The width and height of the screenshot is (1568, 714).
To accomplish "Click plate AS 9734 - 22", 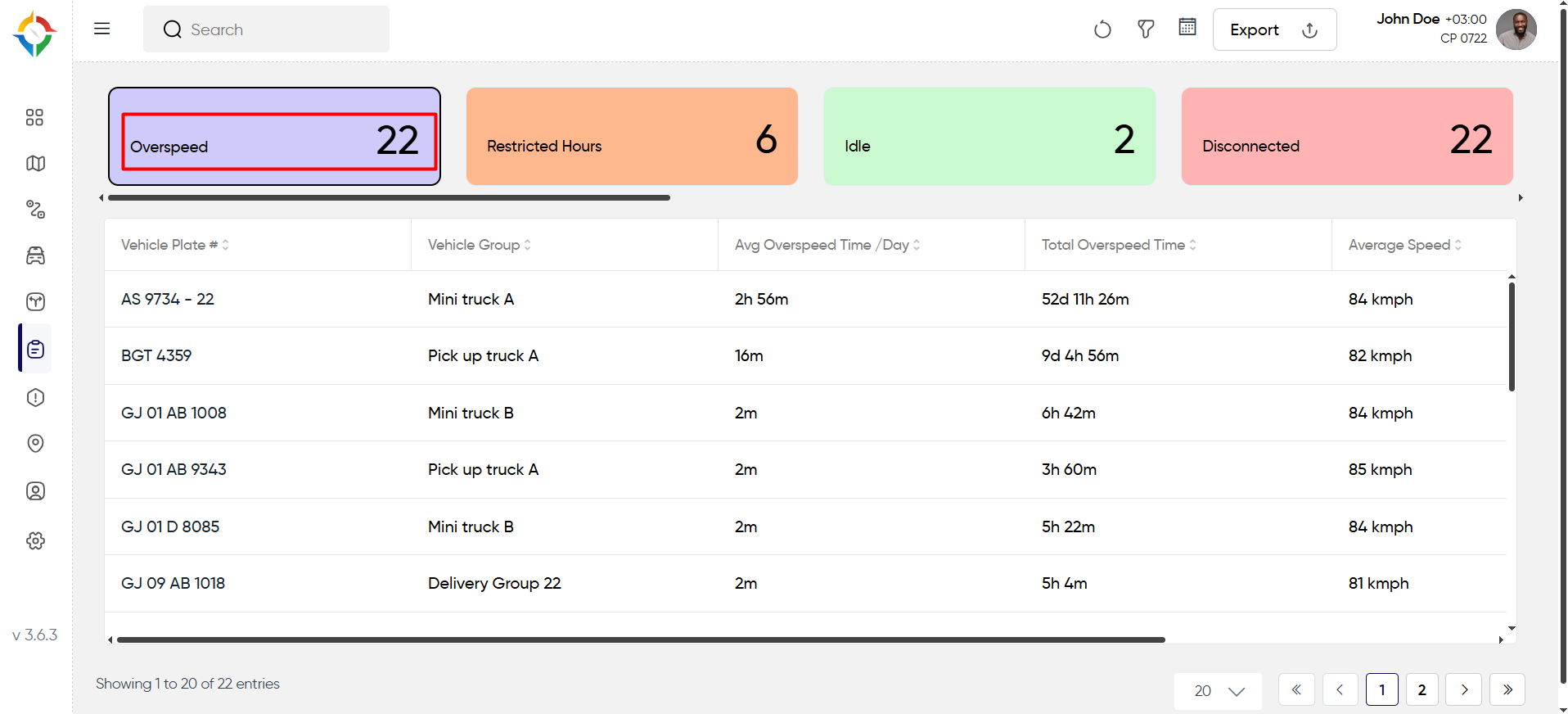I will tap(168, 299).
